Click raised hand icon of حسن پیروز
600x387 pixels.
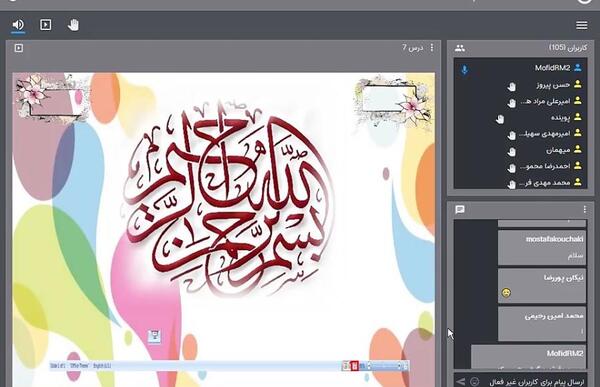click(512, 87)
